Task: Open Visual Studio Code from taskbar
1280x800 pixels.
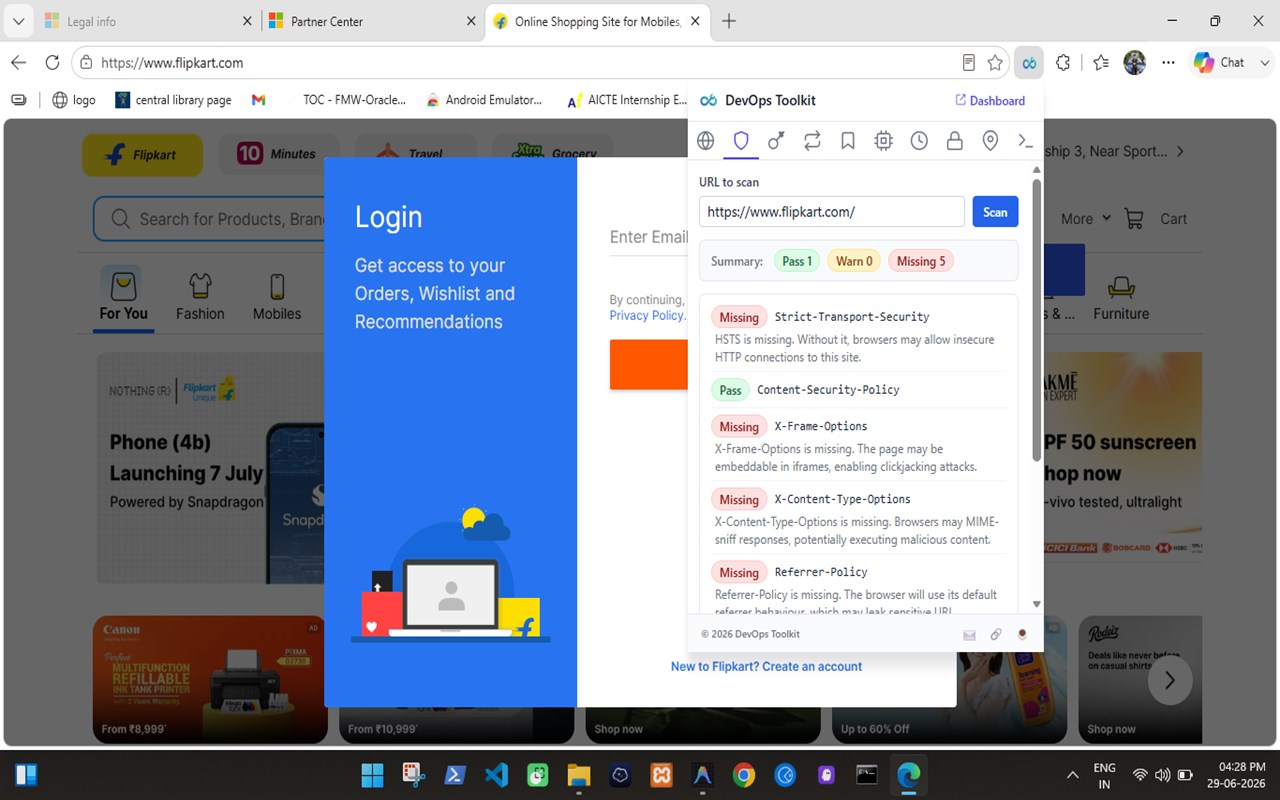Action: [496, 775]
